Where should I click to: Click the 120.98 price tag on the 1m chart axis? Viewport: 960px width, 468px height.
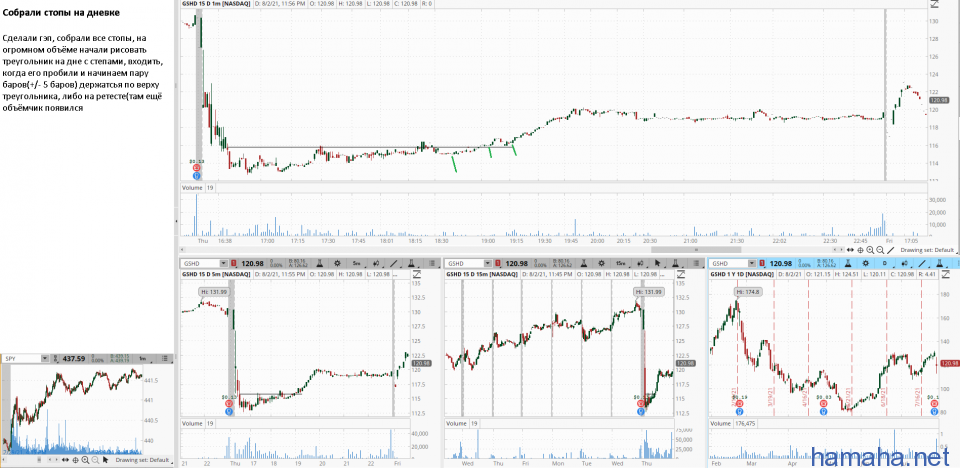point(939,100)
